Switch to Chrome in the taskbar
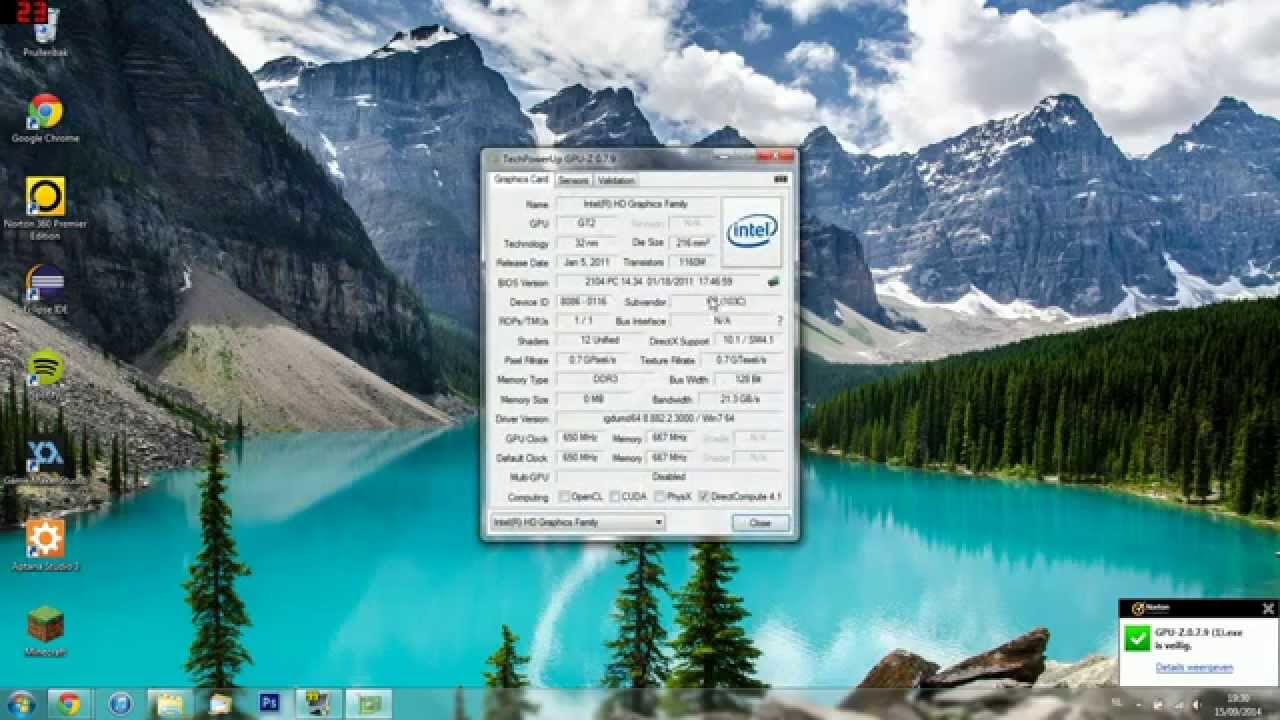This screenshot has width=1280, height=720. [69, 703]
